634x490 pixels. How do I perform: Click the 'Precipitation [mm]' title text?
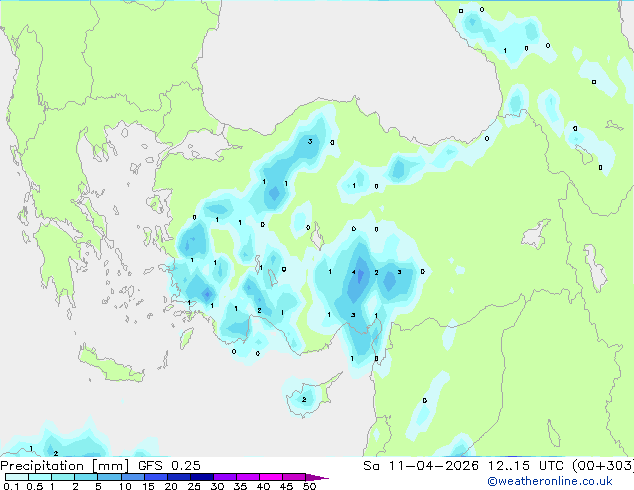click(x=65, y=466)
